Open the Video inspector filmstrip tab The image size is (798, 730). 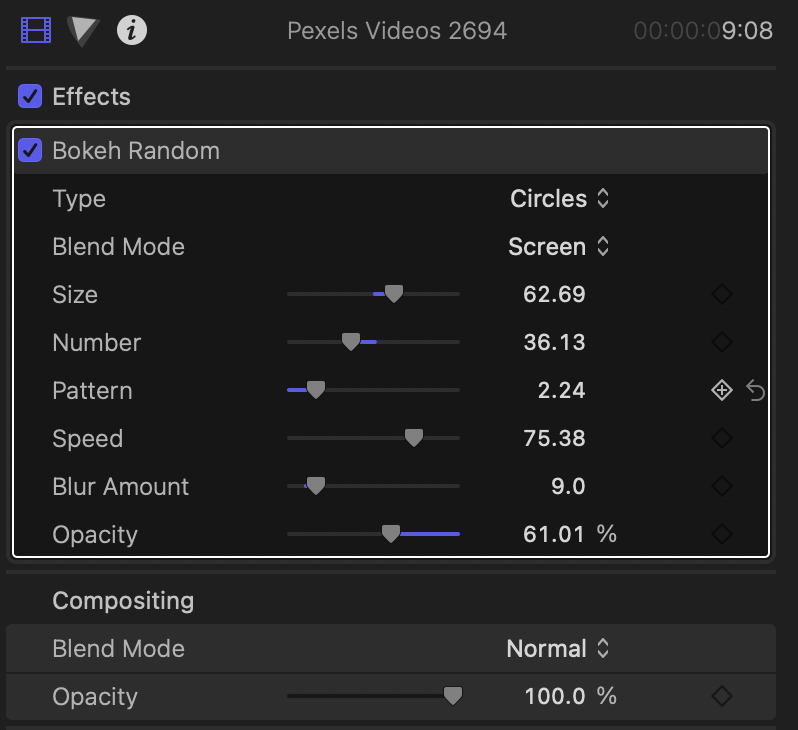coord(36,30)
